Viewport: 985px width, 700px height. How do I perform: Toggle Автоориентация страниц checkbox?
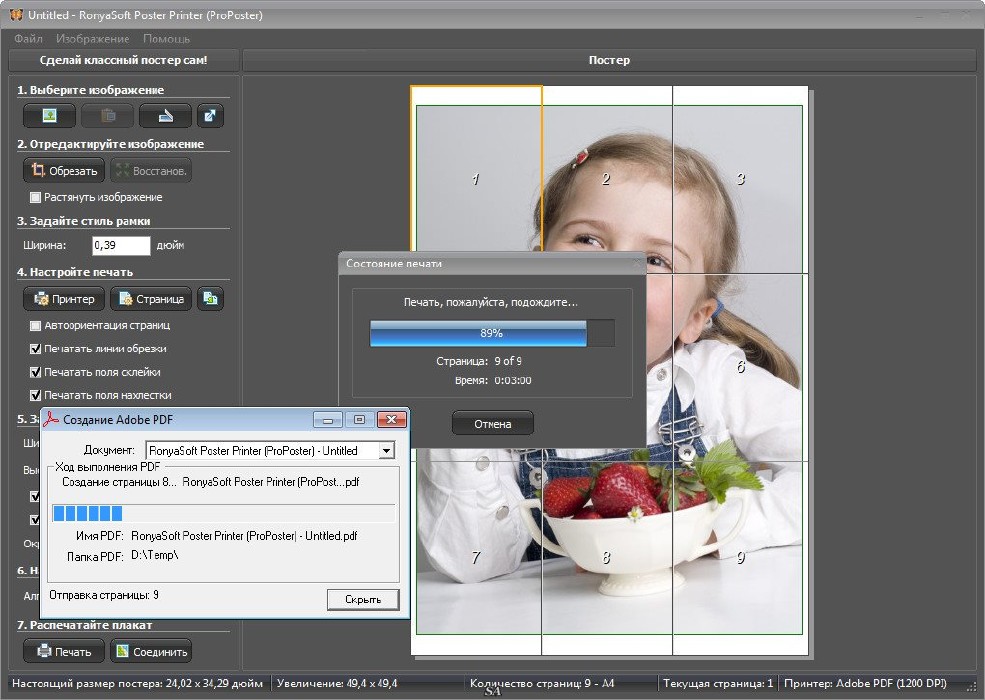pyautogui.click(x=36, y=325)
